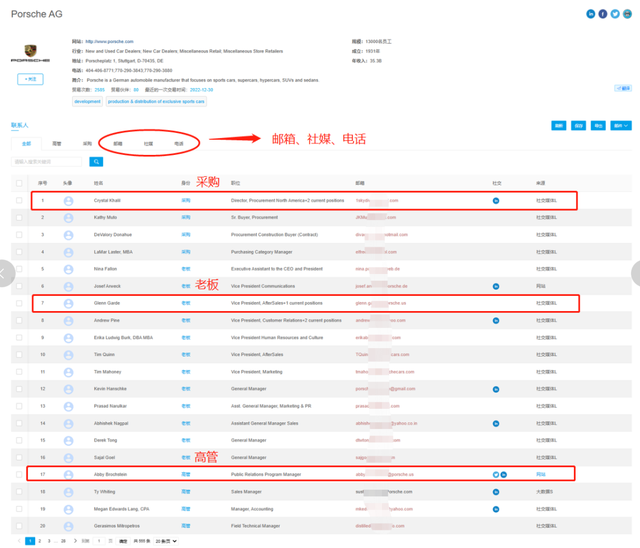
Task: Open the items-per-page dropdown
Action: 166,541
